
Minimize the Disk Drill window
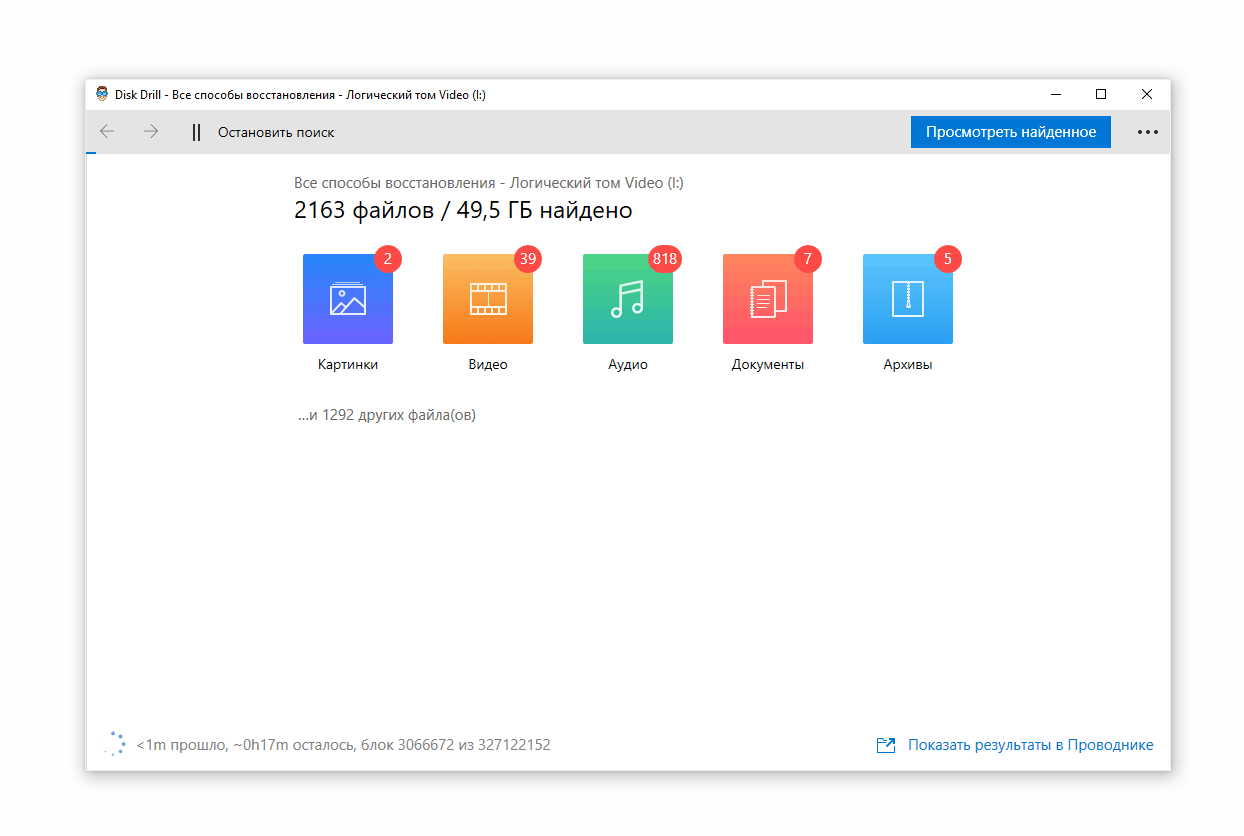pyautogui.click(x=1056, y=94)
